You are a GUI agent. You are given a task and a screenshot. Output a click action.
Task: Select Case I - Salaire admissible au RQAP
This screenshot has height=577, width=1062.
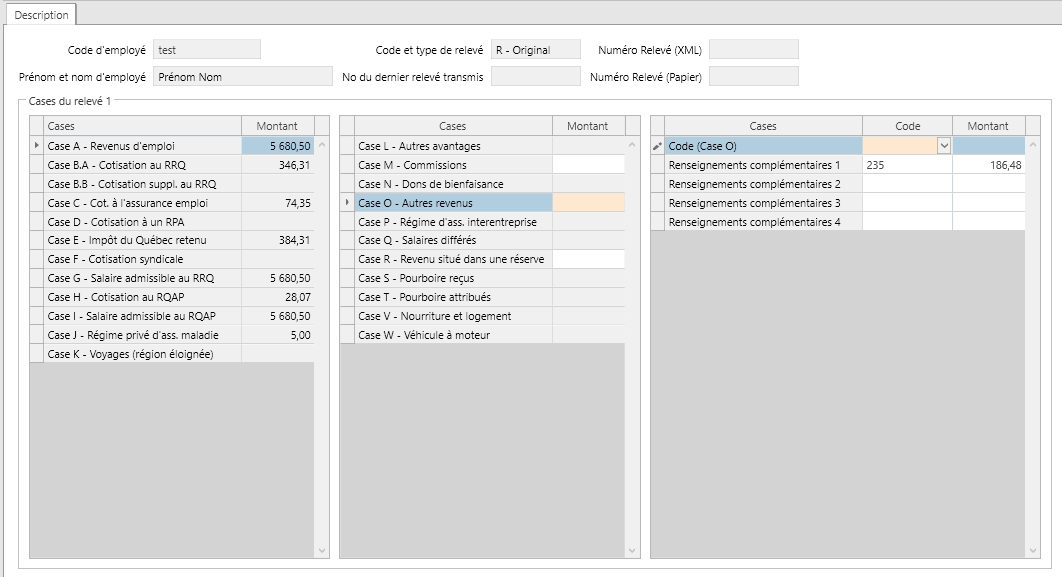point(172,316)
